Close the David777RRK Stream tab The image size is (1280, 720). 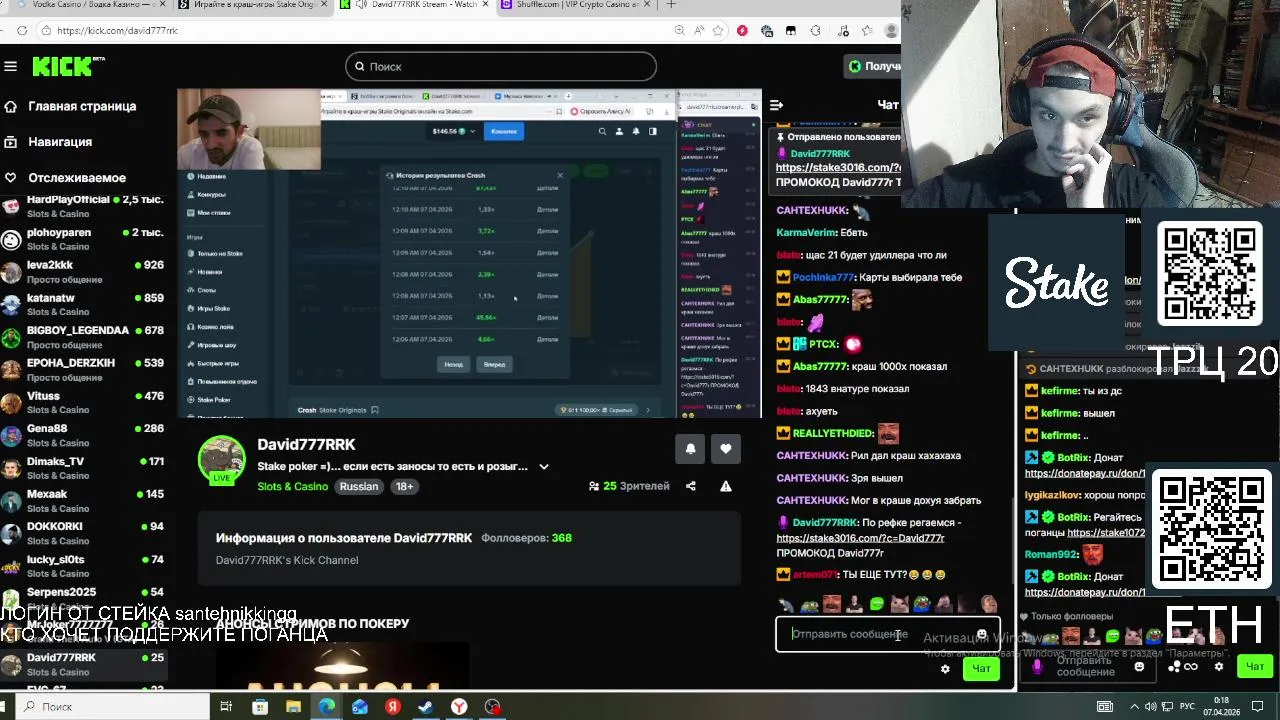pos(485,5)
